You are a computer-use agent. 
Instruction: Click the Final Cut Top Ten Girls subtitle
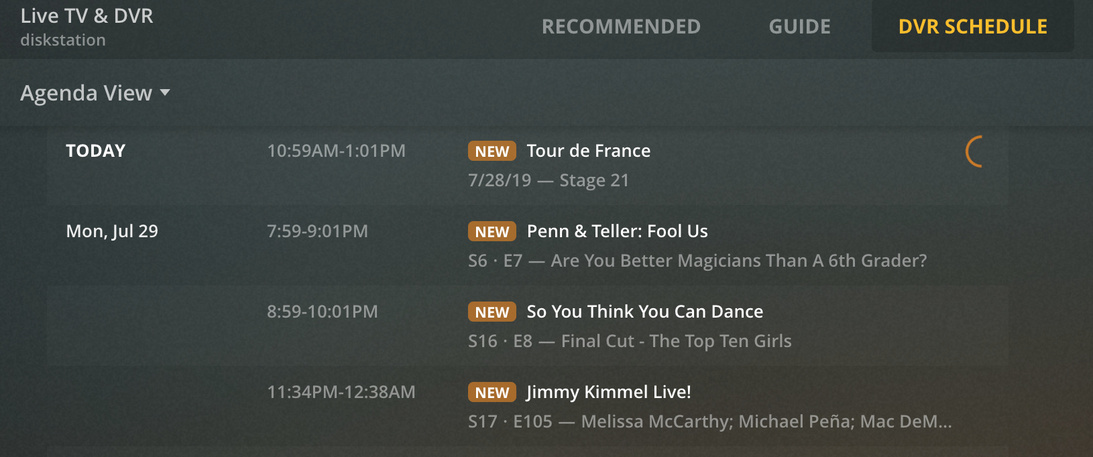point(629,341)
